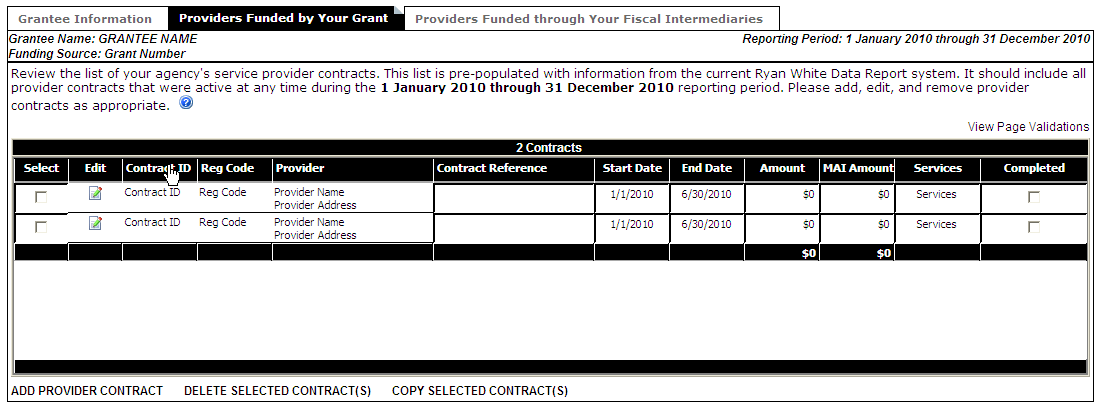Mark the first contract as completed
Screen dimensions: 1101x410
click(x=1034, y=198)
